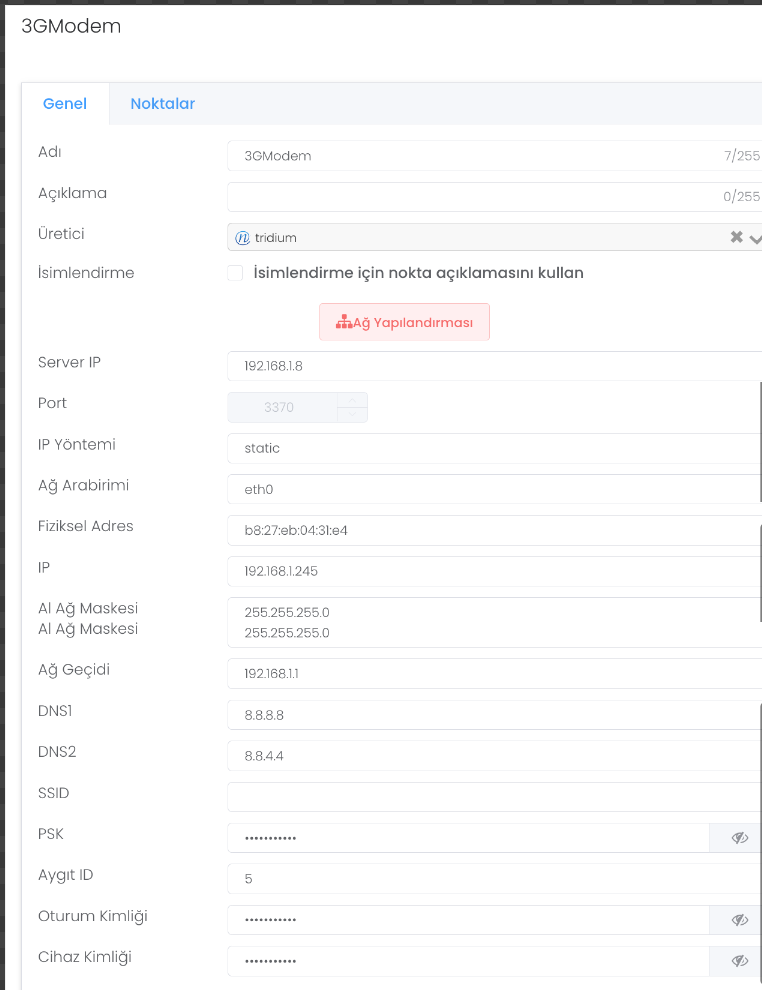762x990 pixels.
Task: Decrease Port value with the down stepper
Action: (x=351, y=414)
